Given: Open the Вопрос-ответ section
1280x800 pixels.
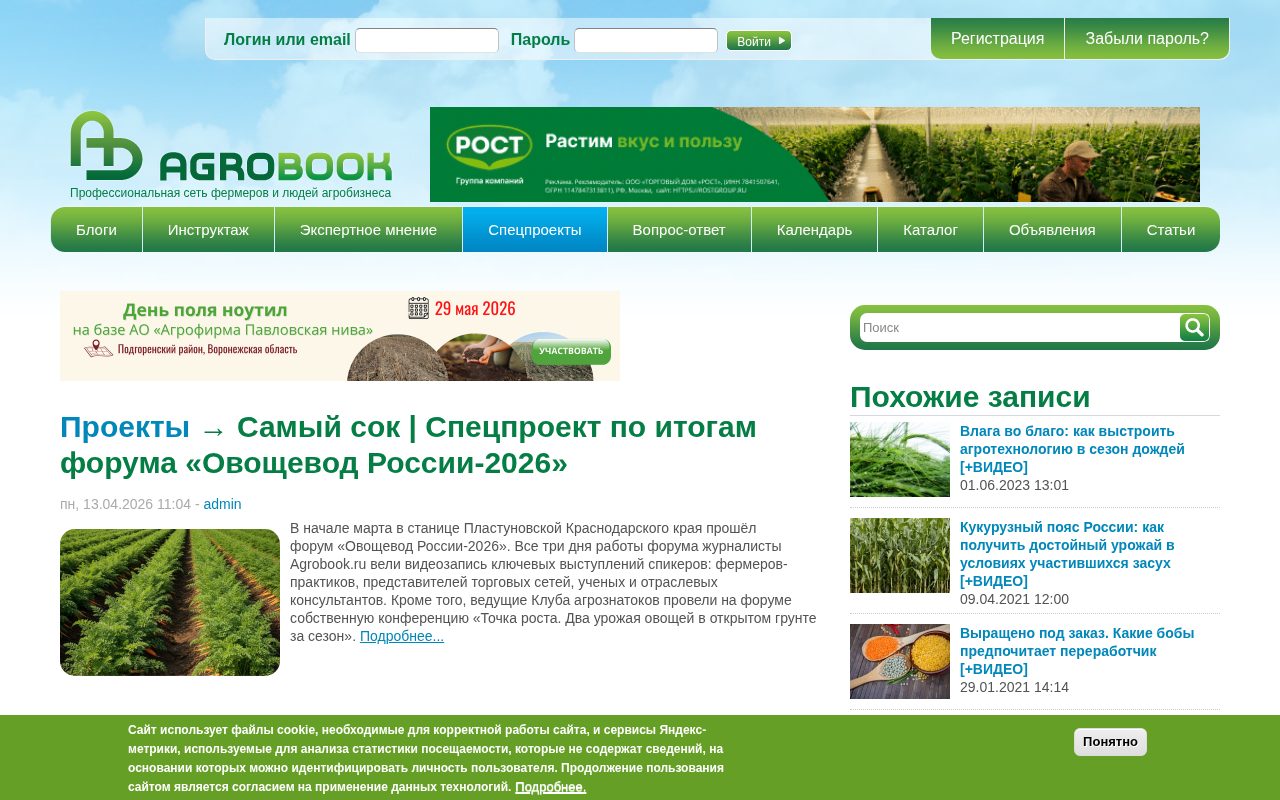Looking at the screenshot, I should pyautogui.click(x=679, y=229).
